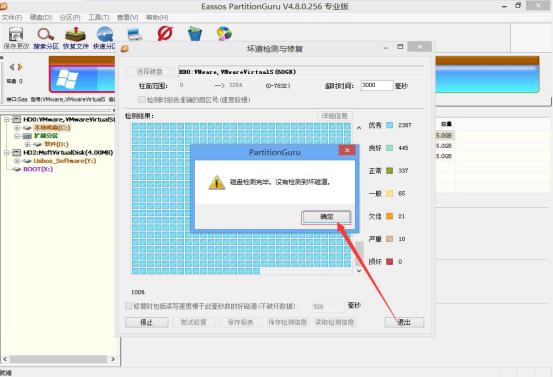Confirm the message with the 确定 button
The height and width of the screenshot is (377, 553).
click(x=326, y=217)
